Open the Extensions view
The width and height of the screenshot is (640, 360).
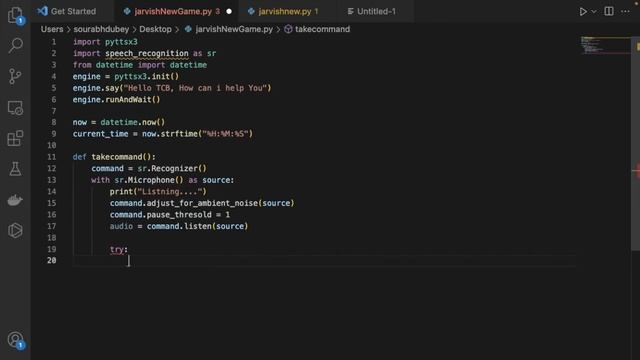click(15, 138)
